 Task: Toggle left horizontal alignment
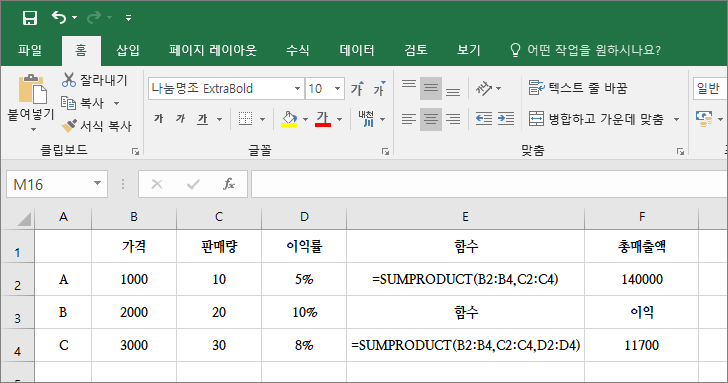pyautogui.click(x=409, y=119)
